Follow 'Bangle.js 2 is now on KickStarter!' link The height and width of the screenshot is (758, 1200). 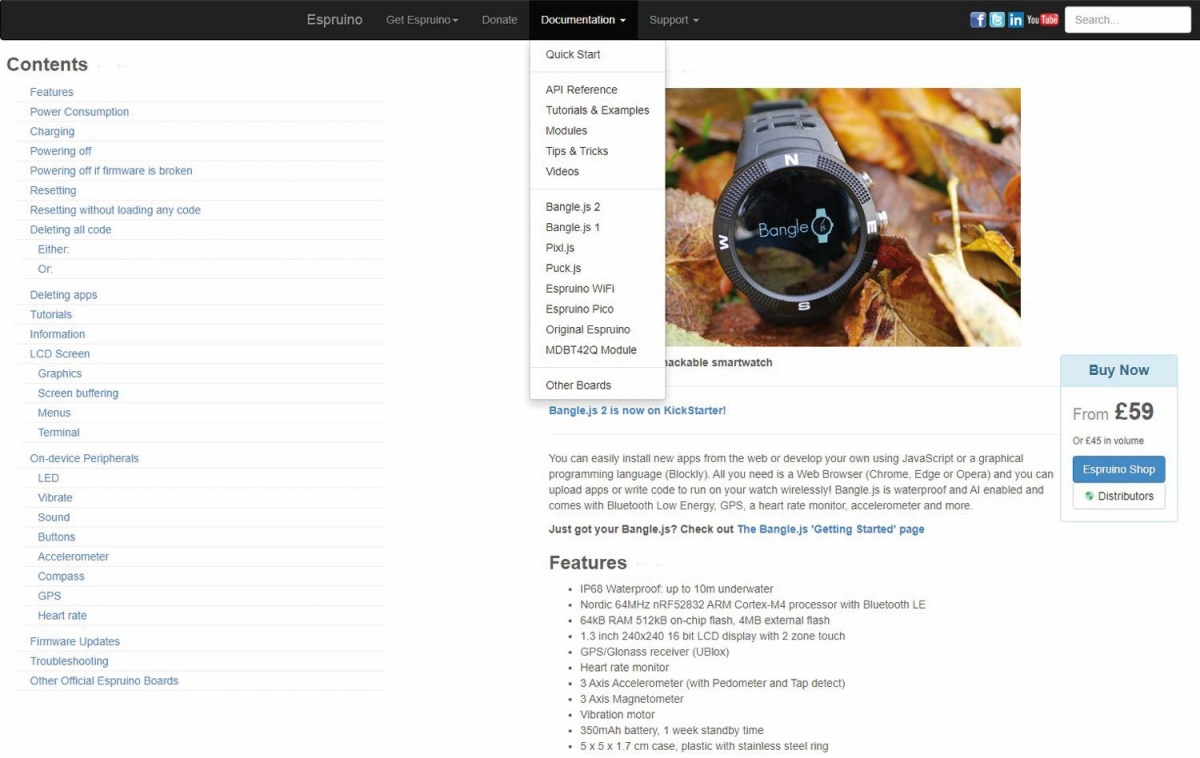coord(637,410)
